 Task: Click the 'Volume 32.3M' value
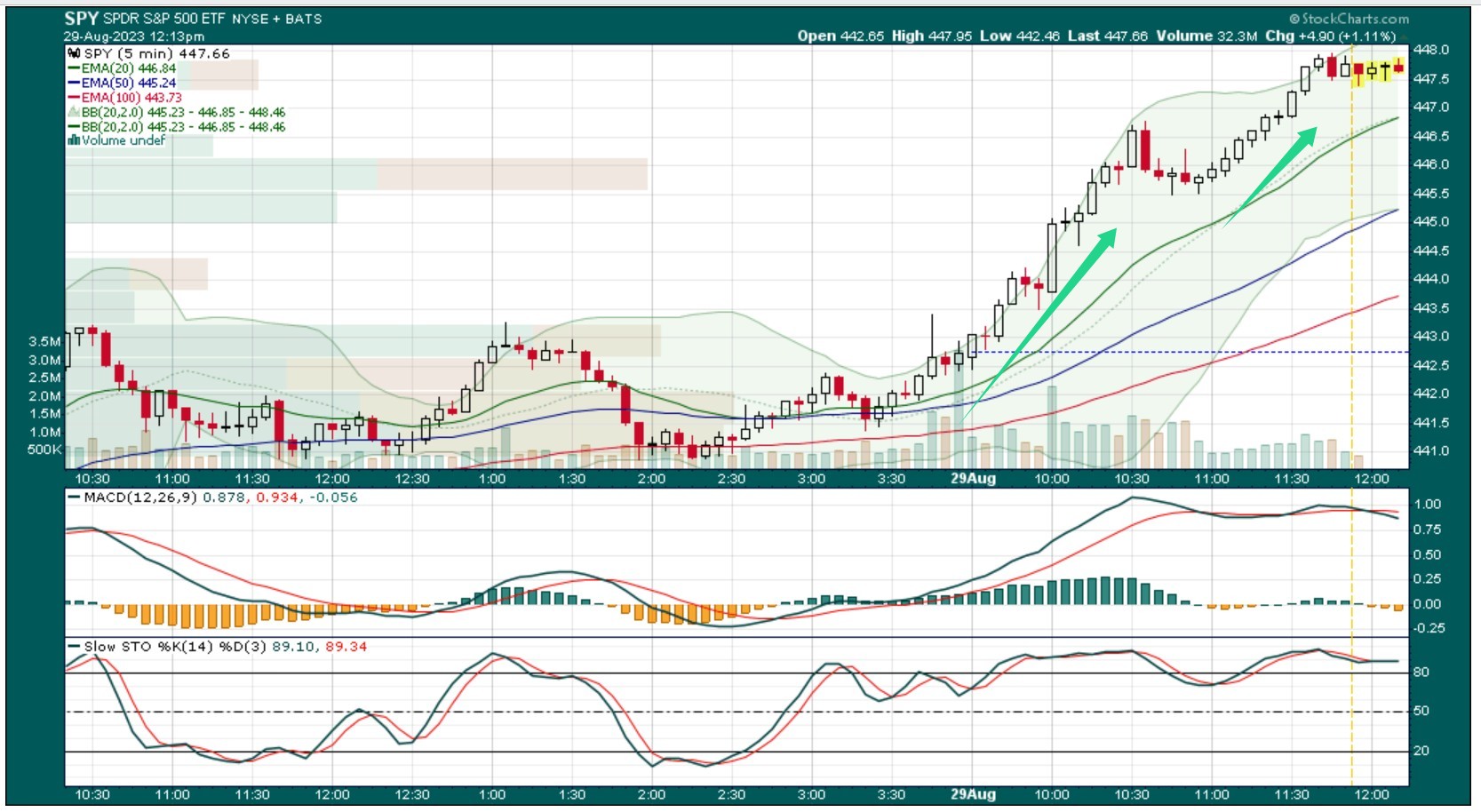click(1206, 36)
